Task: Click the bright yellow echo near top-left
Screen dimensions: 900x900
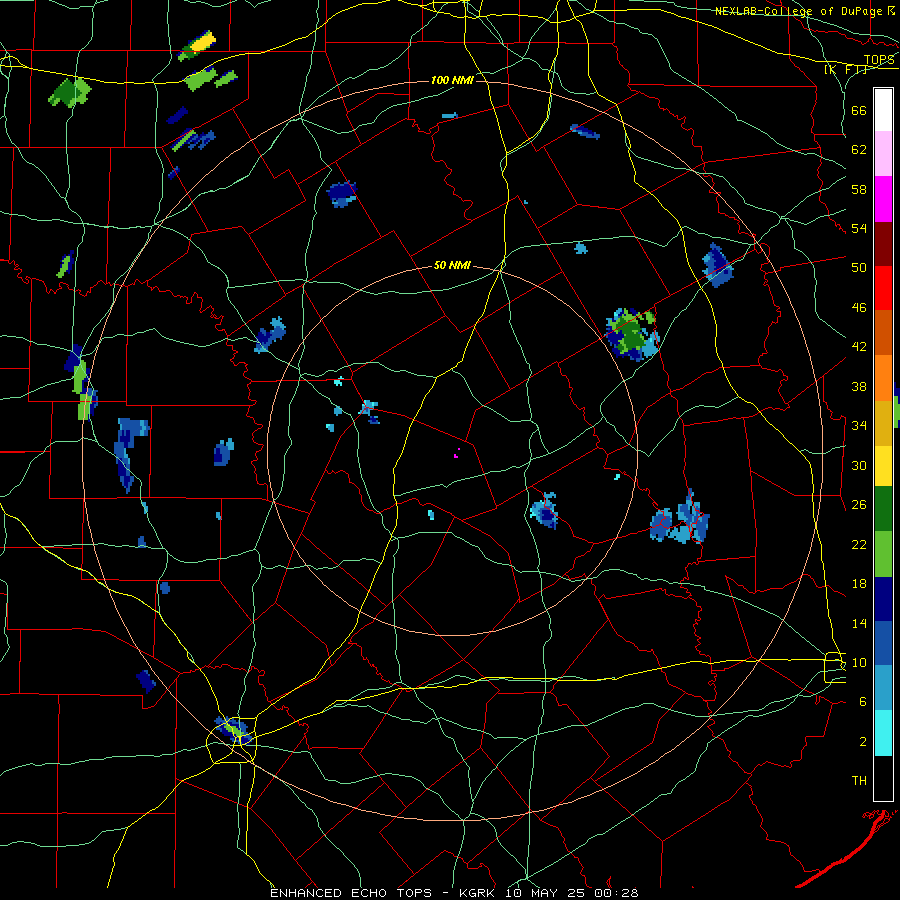Action: (x=203, y=42)
